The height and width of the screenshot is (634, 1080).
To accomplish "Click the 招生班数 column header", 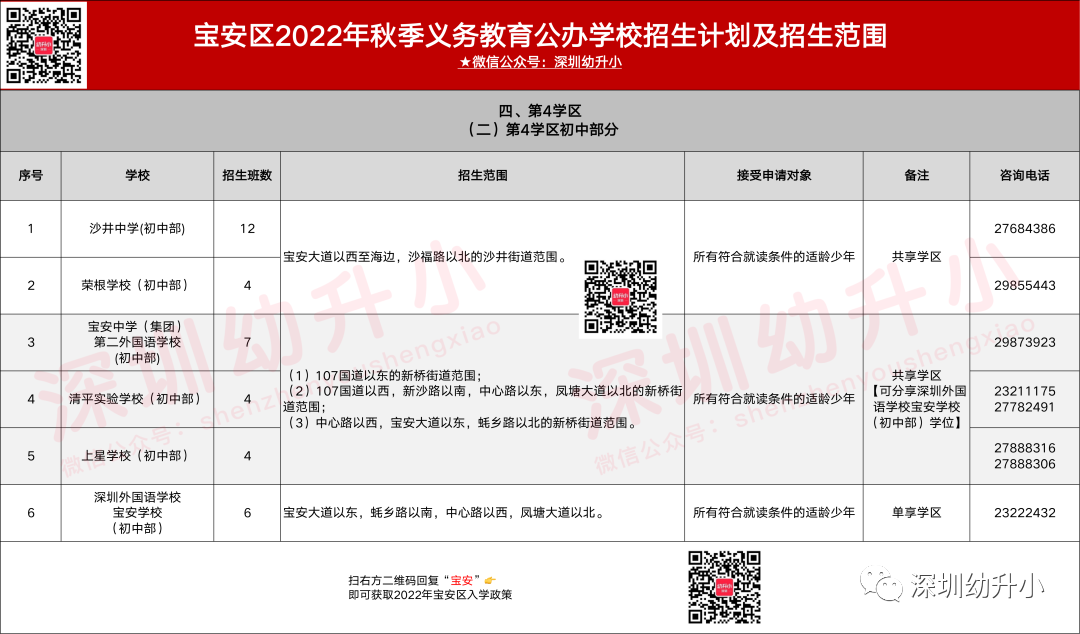I will 247,176.
